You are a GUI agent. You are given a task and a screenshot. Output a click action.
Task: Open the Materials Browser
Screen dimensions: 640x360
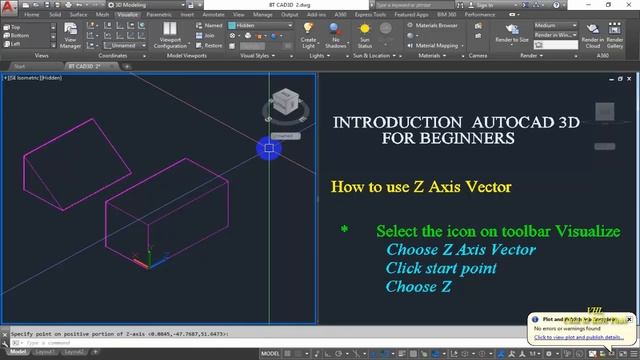coord(432,25)
